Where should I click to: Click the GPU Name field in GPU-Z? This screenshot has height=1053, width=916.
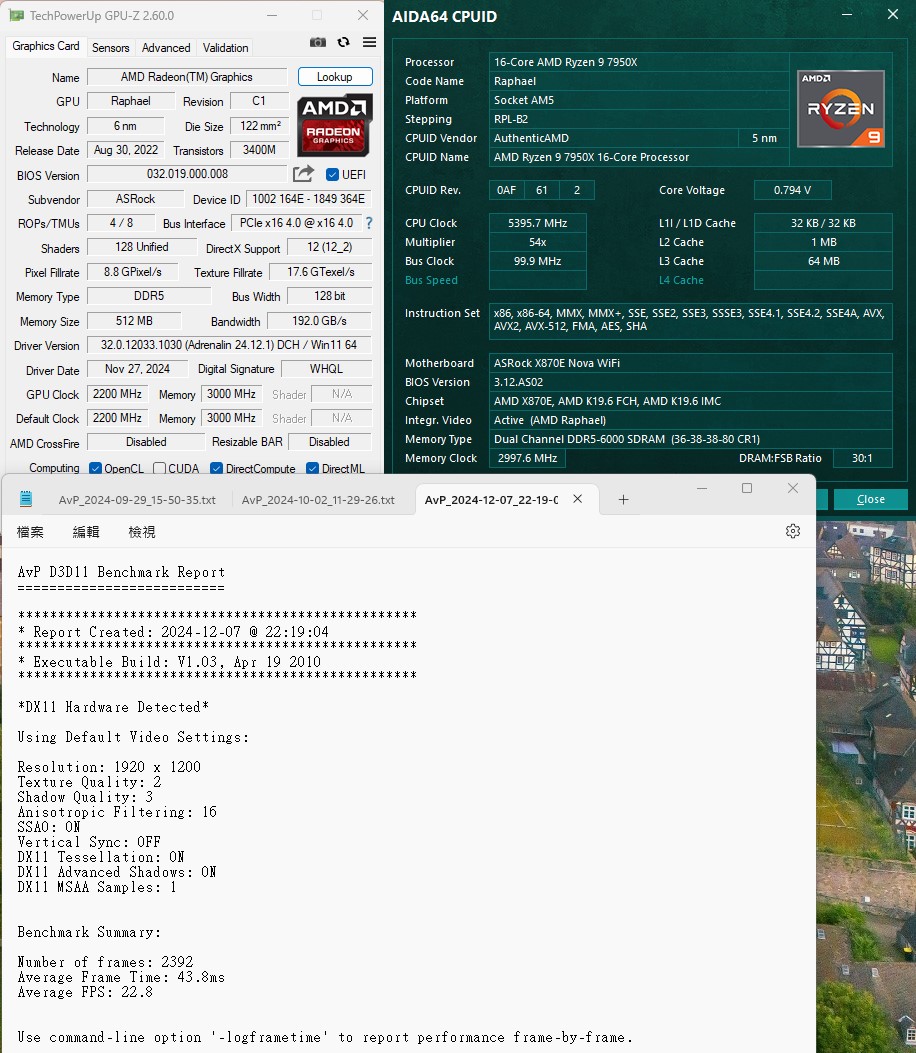tap(187, 77)
